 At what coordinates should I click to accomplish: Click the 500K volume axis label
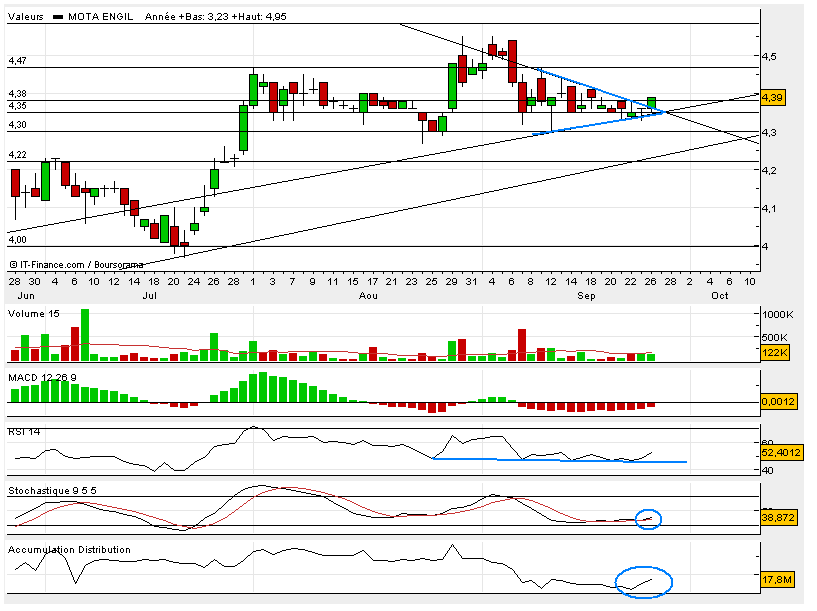775,338
